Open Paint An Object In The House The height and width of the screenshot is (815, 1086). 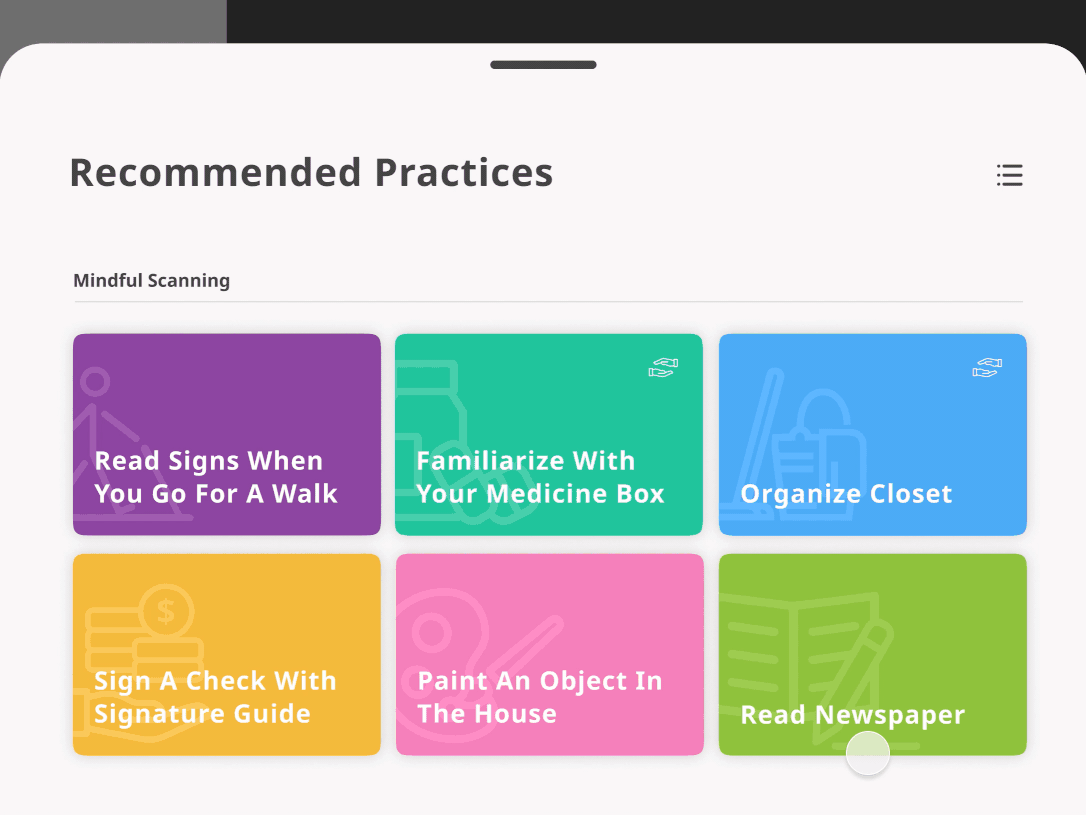pos(549,654)
